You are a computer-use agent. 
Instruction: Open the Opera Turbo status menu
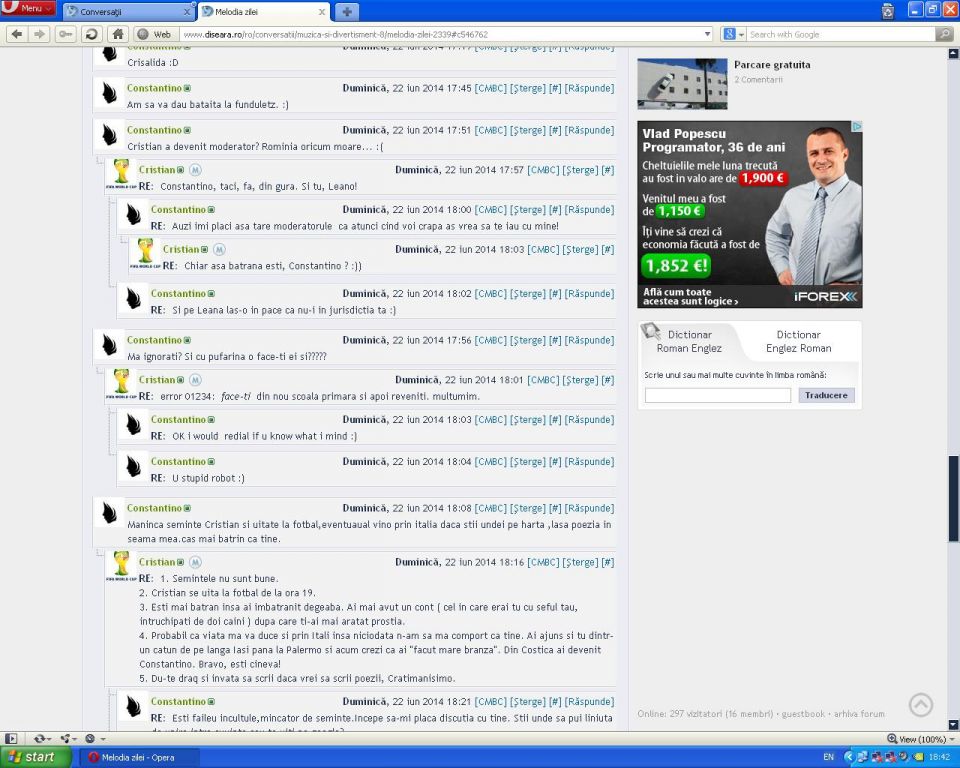[95, 738]
